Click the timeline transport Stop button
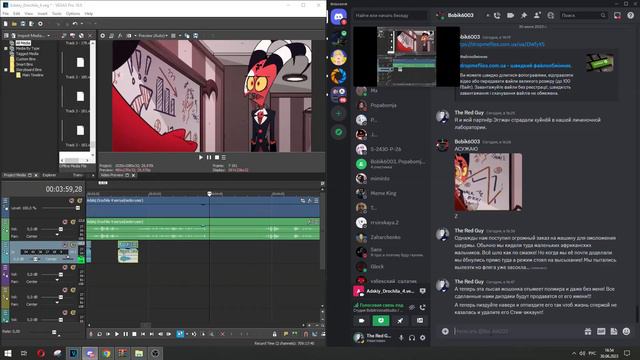Image resolution: width=640 pixels, height=360 pixels. pyautogui.click(x=134, y=334)
